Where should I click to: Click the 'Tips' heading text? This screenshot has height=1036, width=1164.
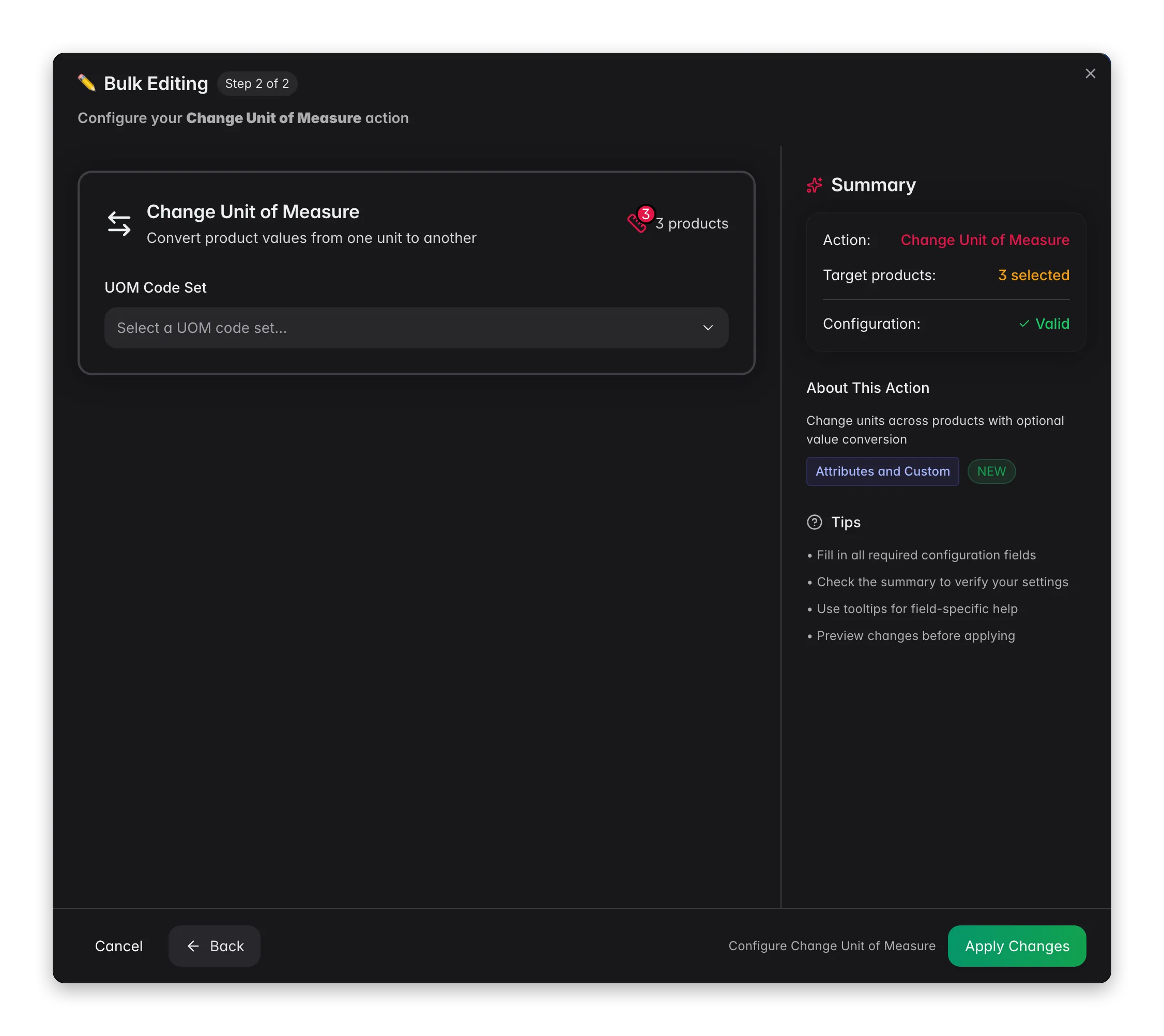(846, 522)
